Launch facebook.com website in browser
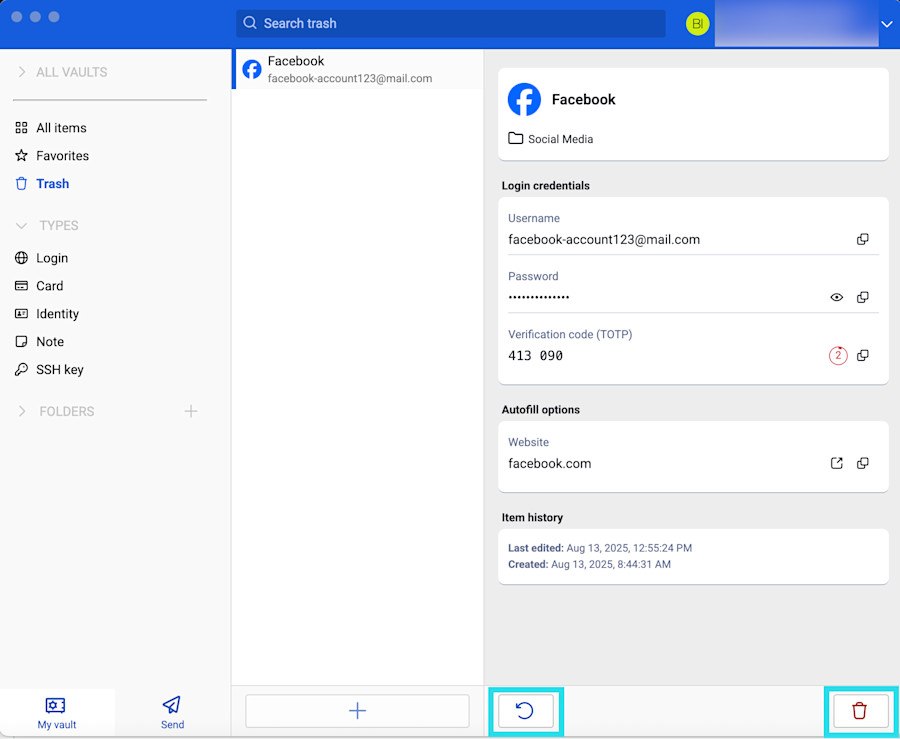900x739 pixels. point(837,464)
